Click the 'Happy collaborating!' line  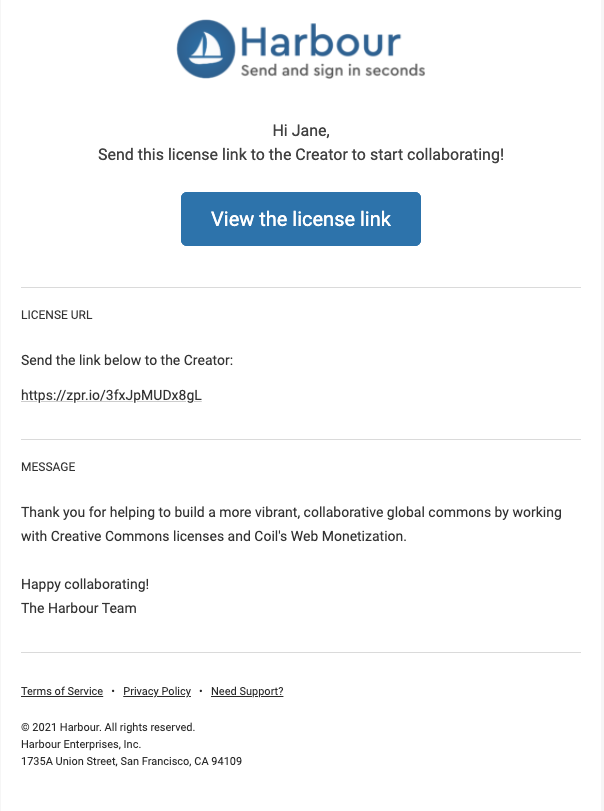click(85, 584)
